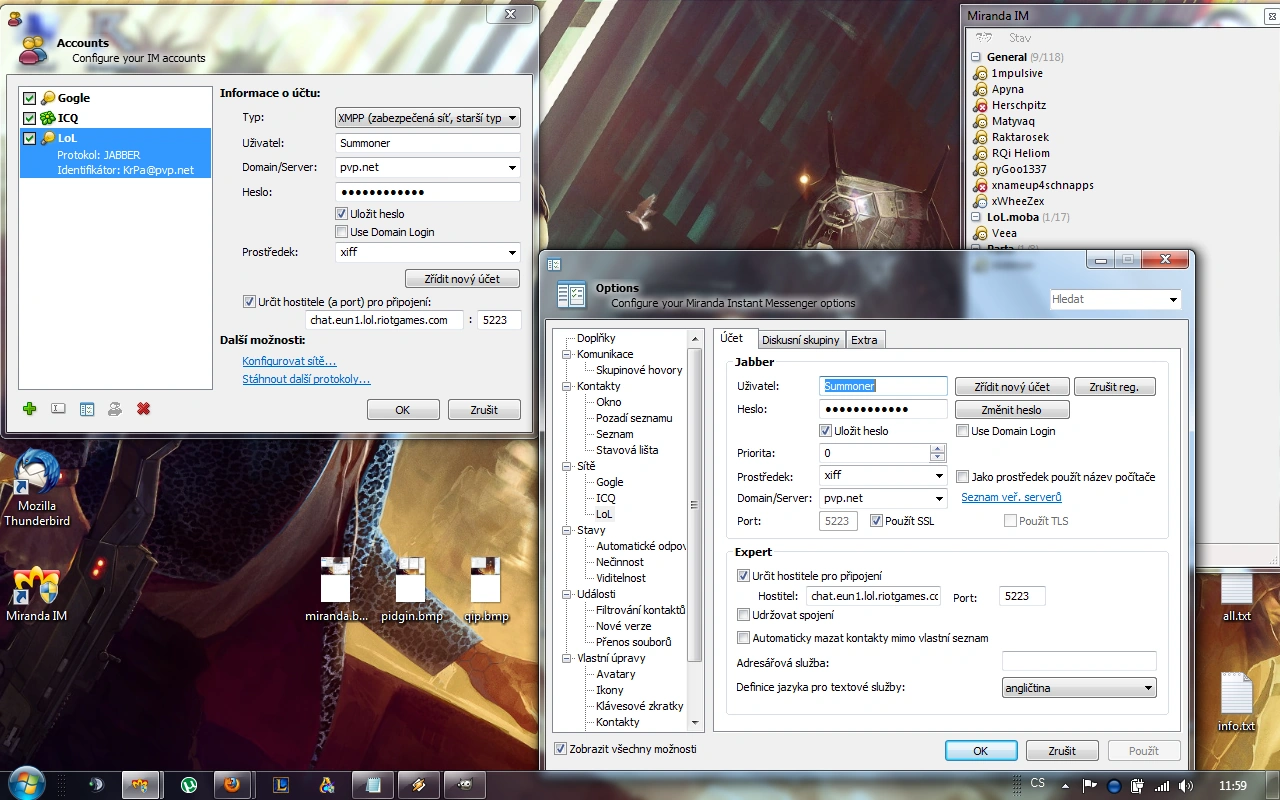Open the 'angličtina' language dropdown

pyautogui.click(x=1079, y=688)
